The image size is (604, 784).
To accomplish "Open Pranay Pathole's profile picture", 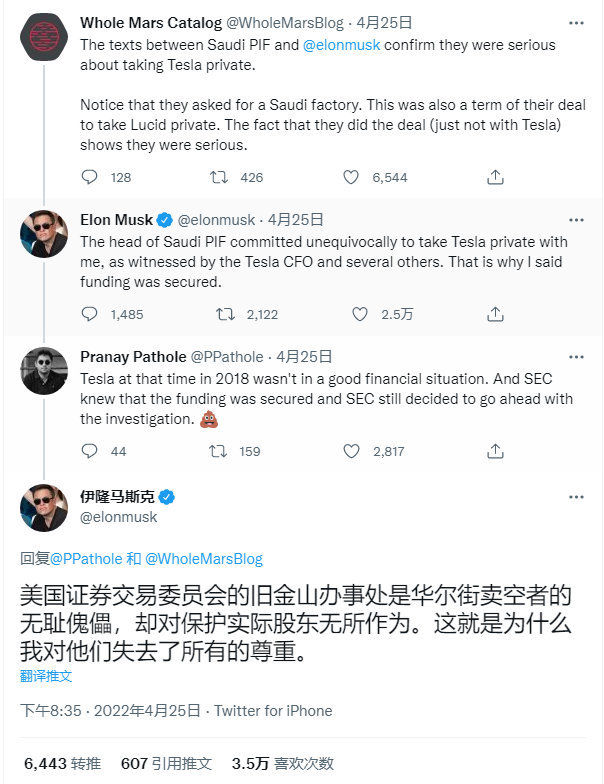I will point(44,371).
